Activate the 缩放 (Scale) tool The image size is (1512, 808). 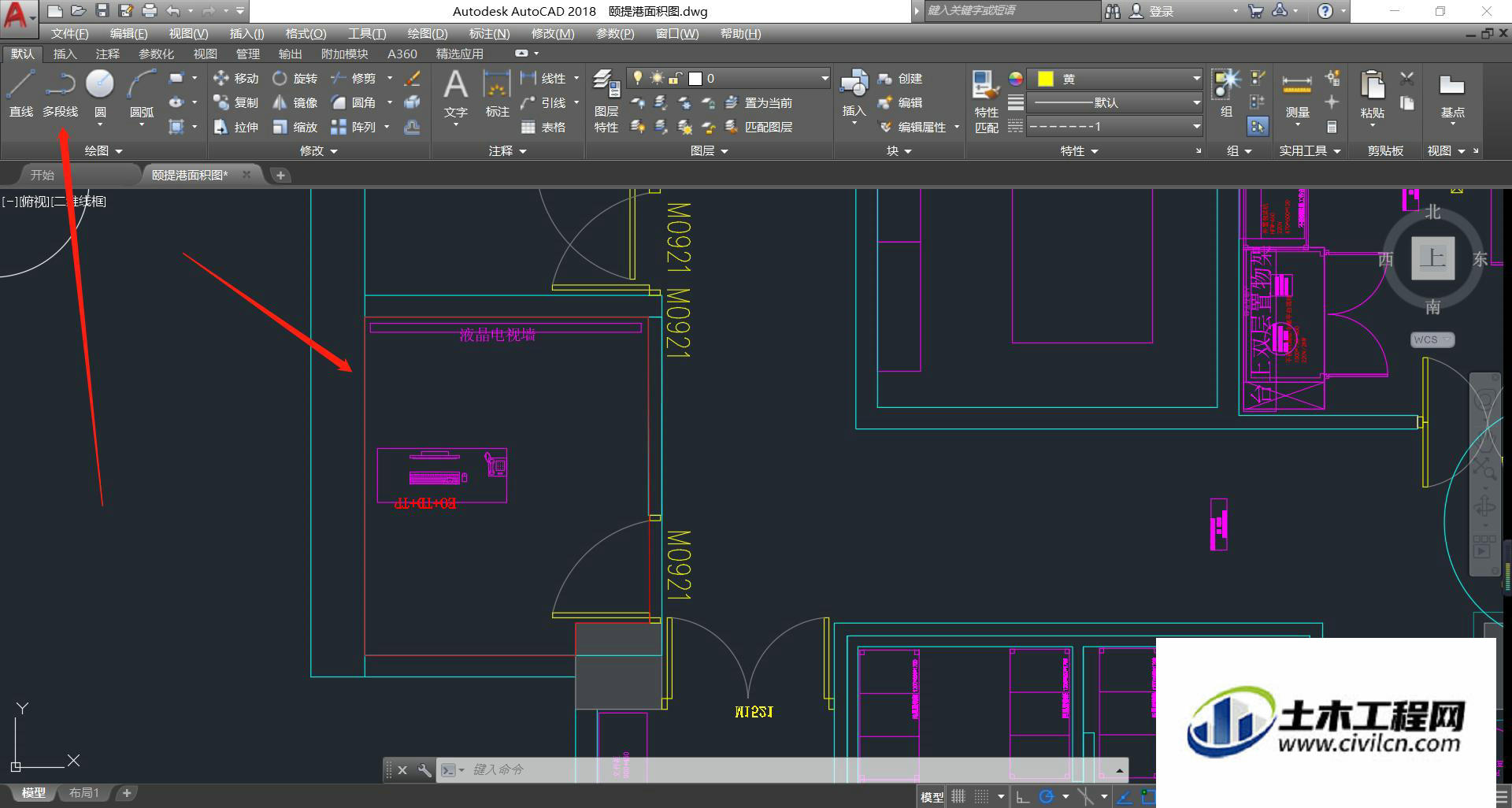pos(295,127)
